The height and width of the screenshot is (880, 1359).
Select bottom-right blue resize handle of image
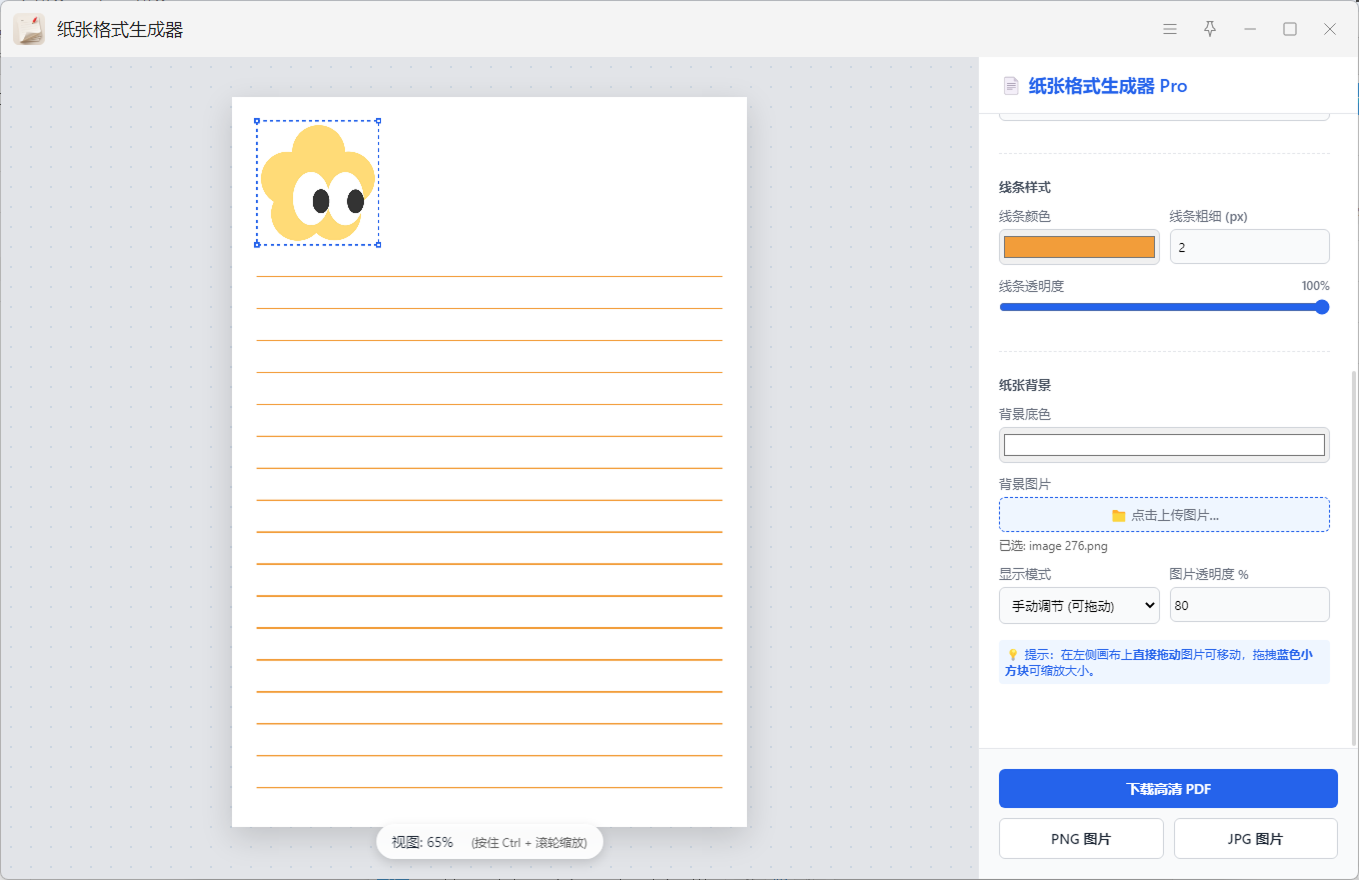tap(378, 244)
